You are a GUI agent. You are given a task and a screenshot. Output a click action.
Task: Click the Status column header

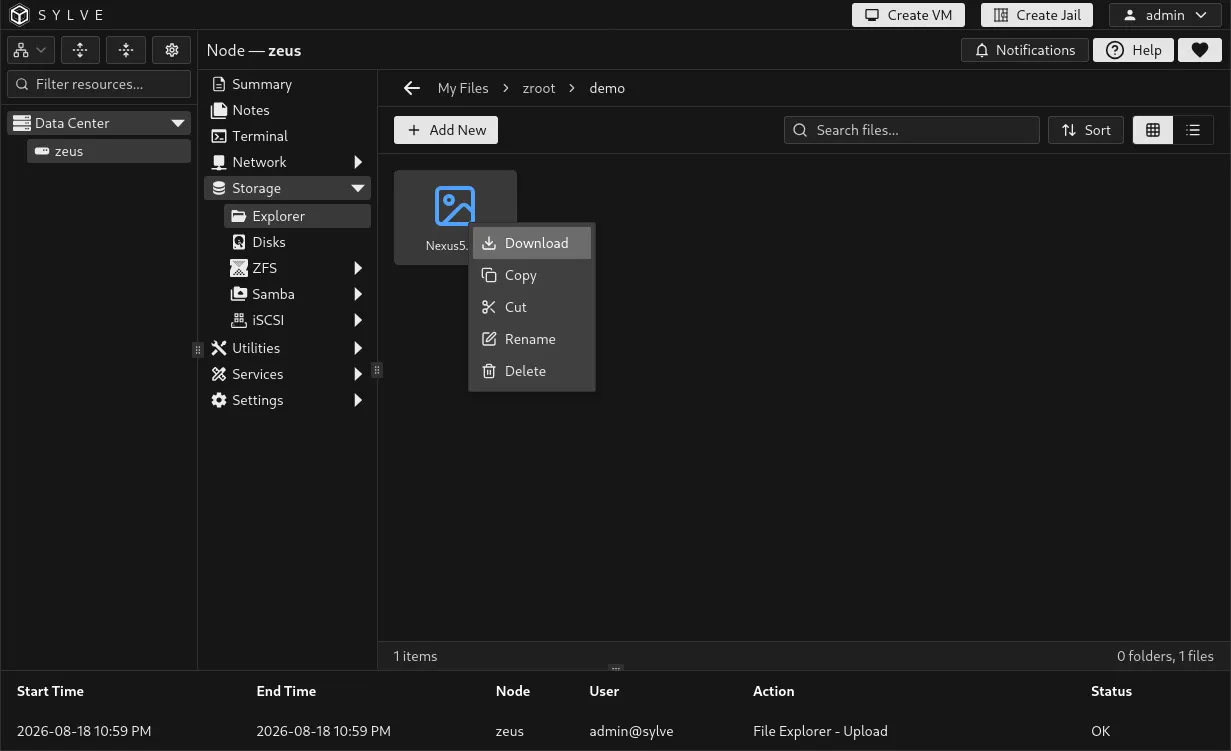click(1111, 691)
